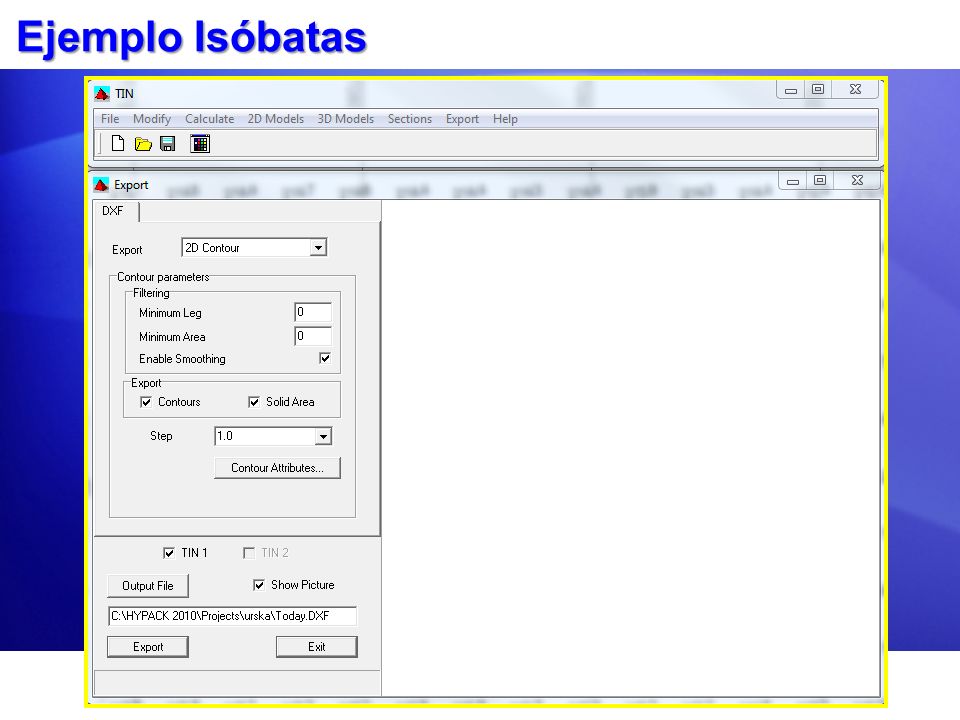The image size is (960, 720).
Task: Click the Minimum Leg input field
Action: [x=313, y=312]
